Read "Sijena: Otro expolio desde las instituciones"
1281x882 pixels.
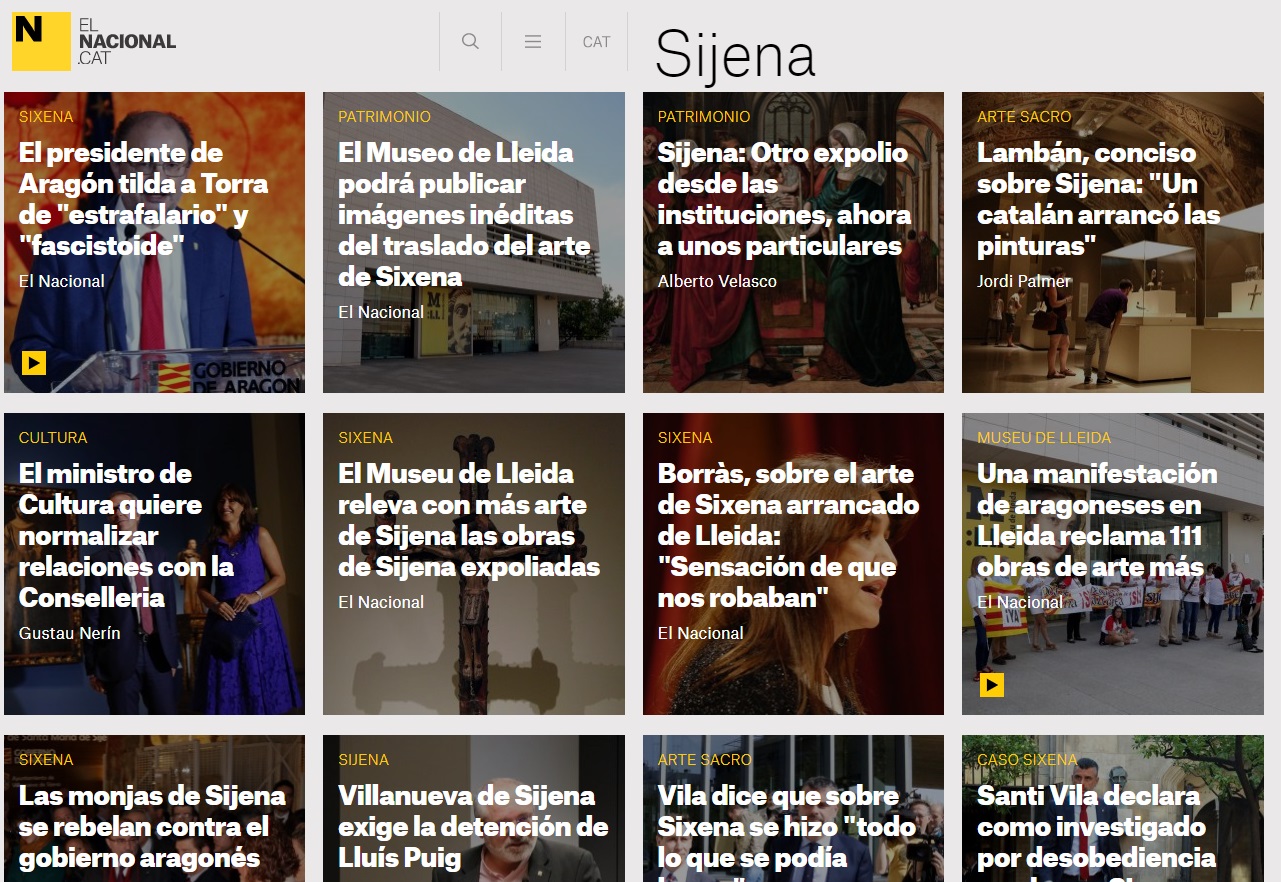(784, 199)
